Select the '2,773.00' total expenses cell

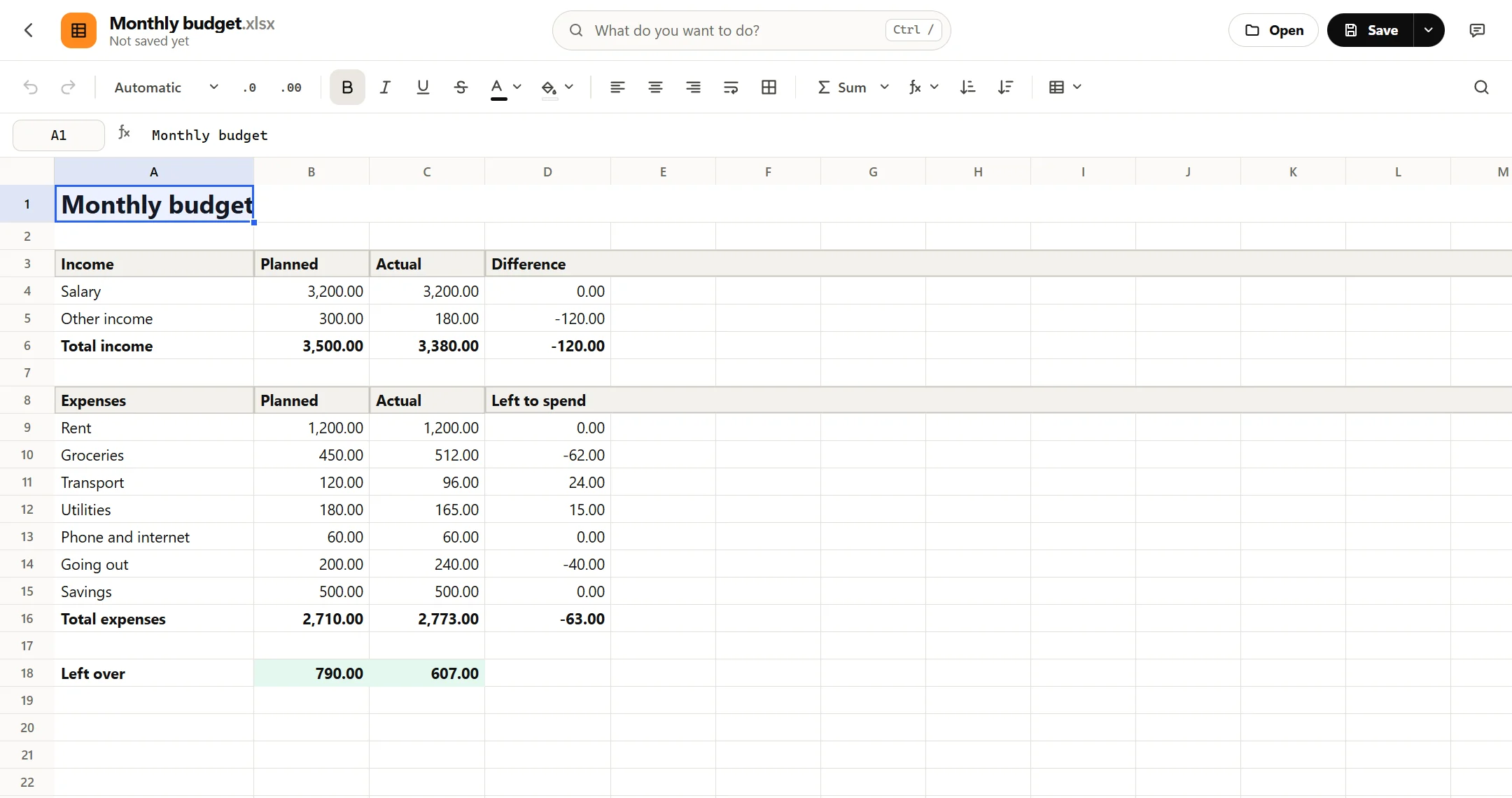pyautogui.click(x=427, y=619)
